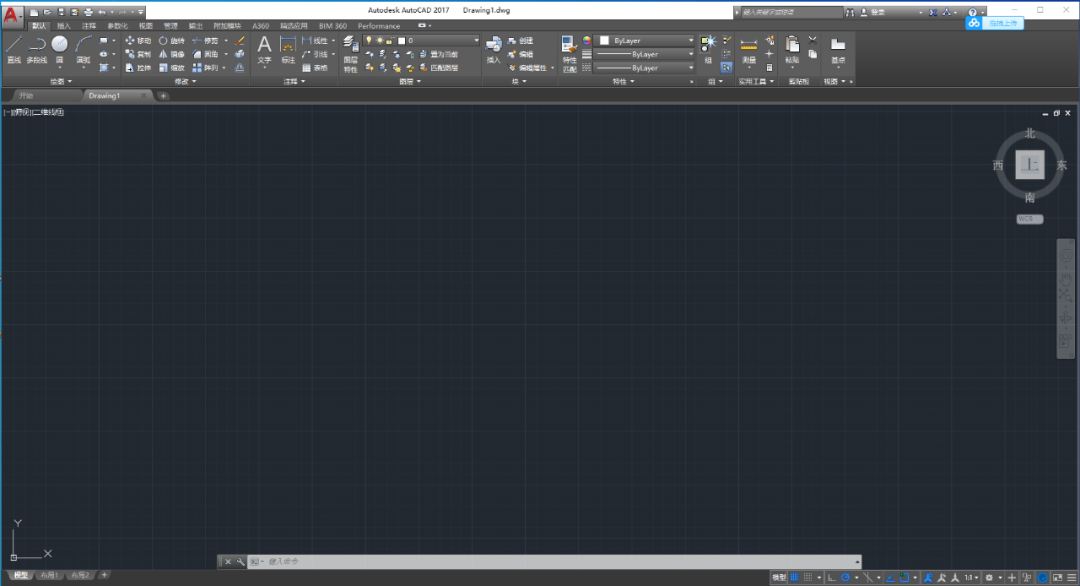The width and height of the screenshot is (1080, 586).
Task: Select the Circle (圆) tool
Action: tap(59, 50)
